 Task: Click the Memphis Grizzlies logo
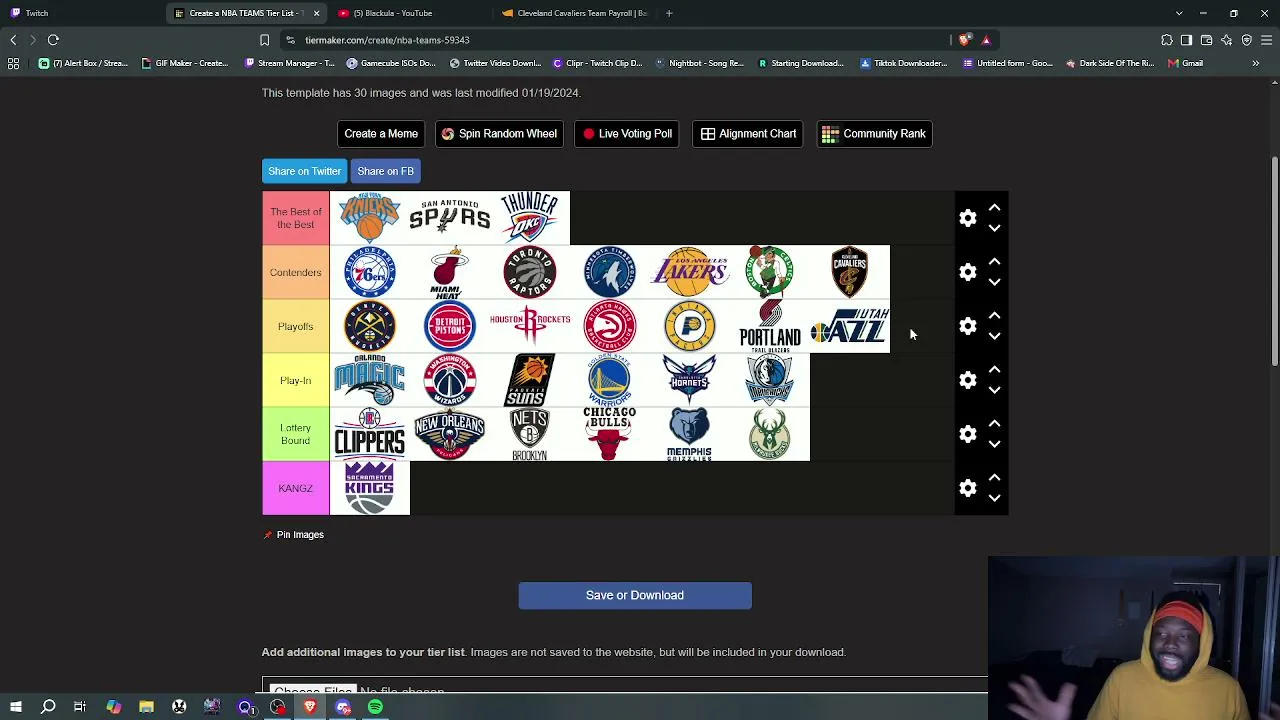tap(690, 434)
